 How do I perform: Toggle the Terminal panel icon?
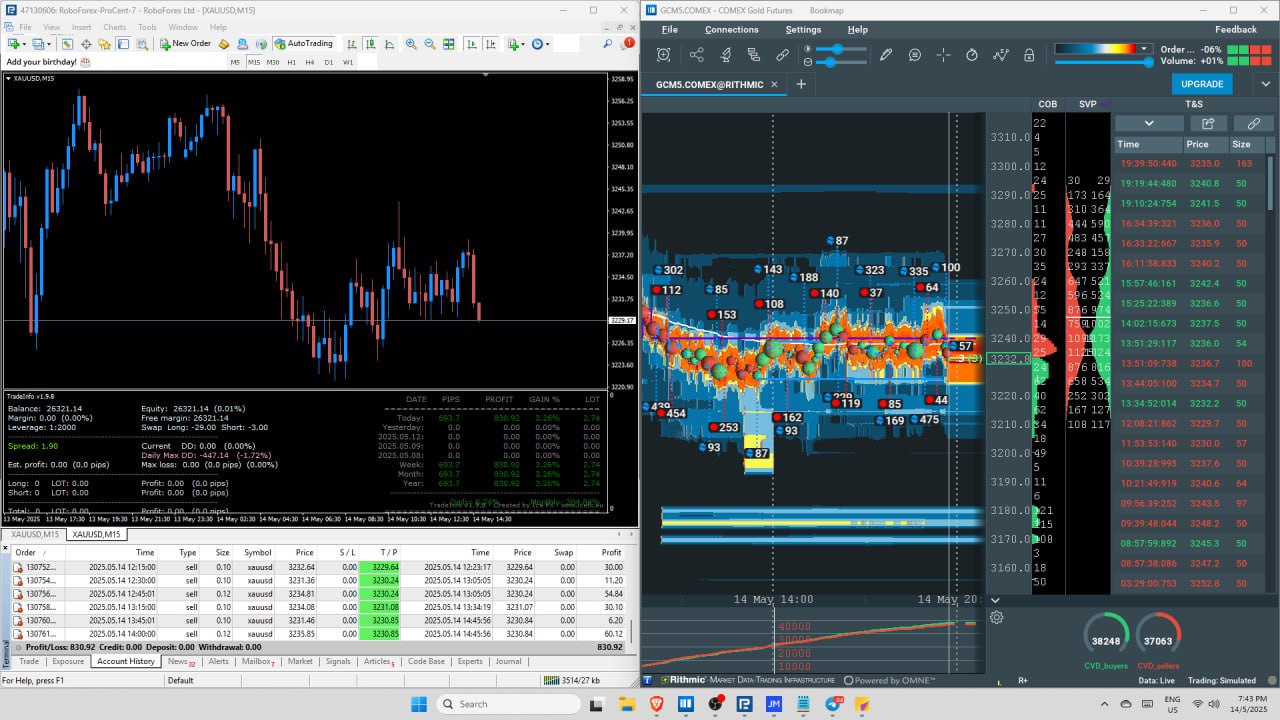(x=123, y=44)
